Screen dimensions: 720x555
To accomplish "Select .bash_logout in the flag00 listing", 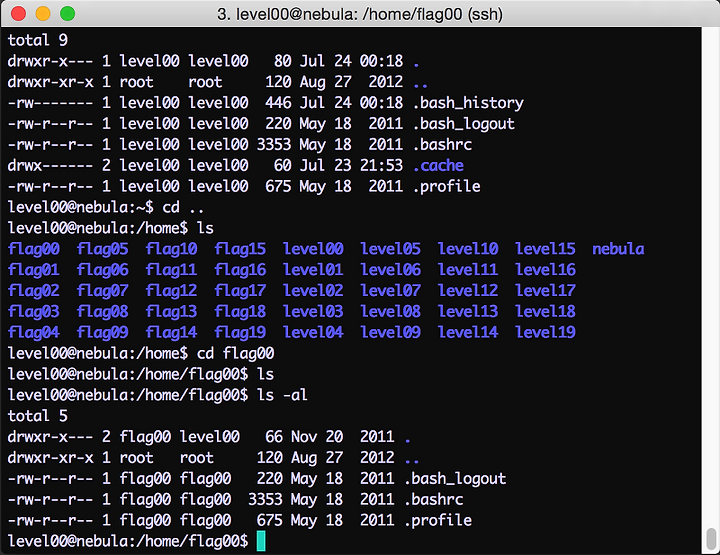I will 455,479.
